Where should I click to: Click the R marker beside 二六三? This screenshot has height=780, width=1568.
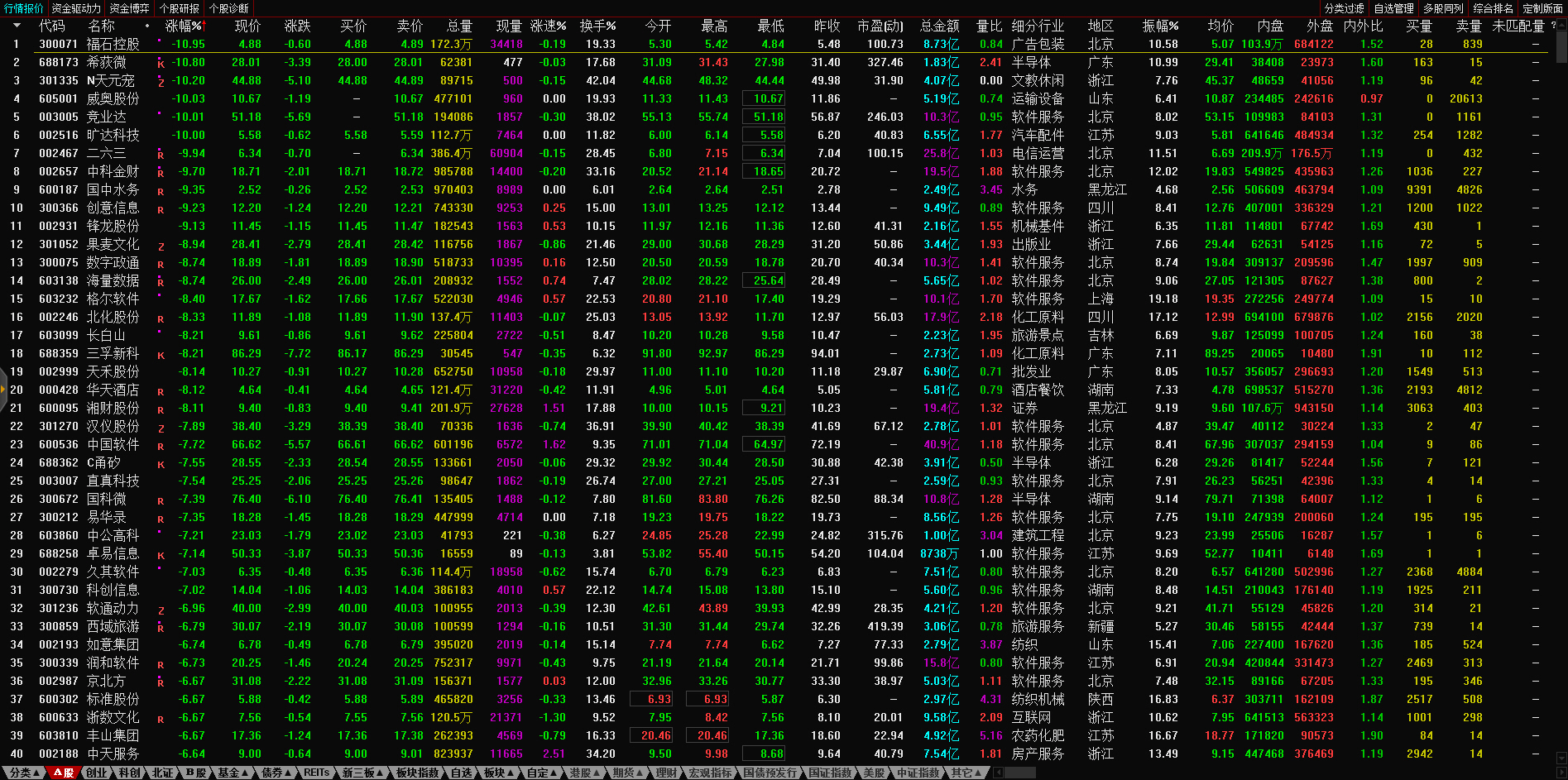pyautogui.click(x=161, y=155)
